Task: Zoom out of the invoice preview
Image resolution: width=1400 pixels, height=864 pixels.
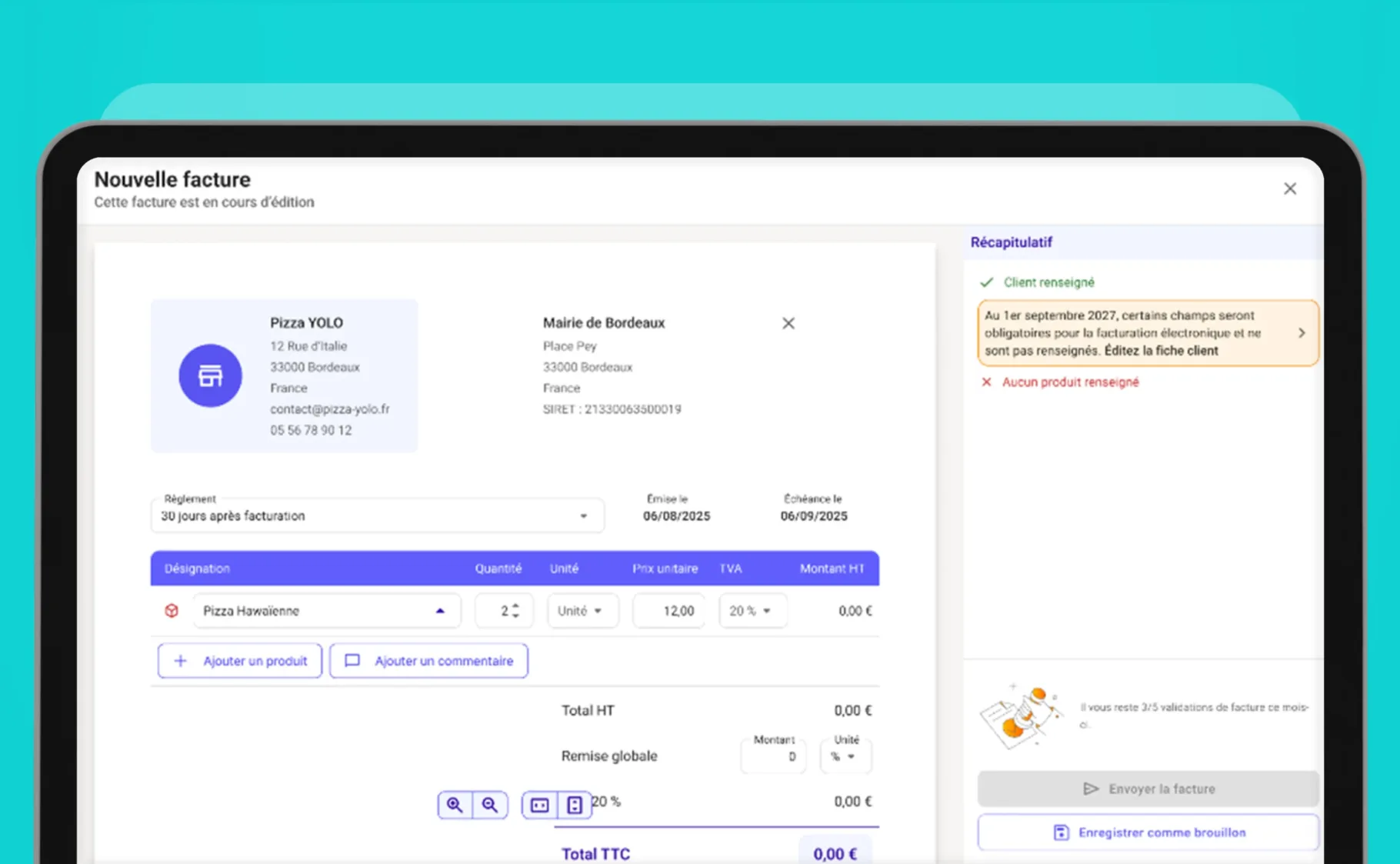Action: click(490, 805)
